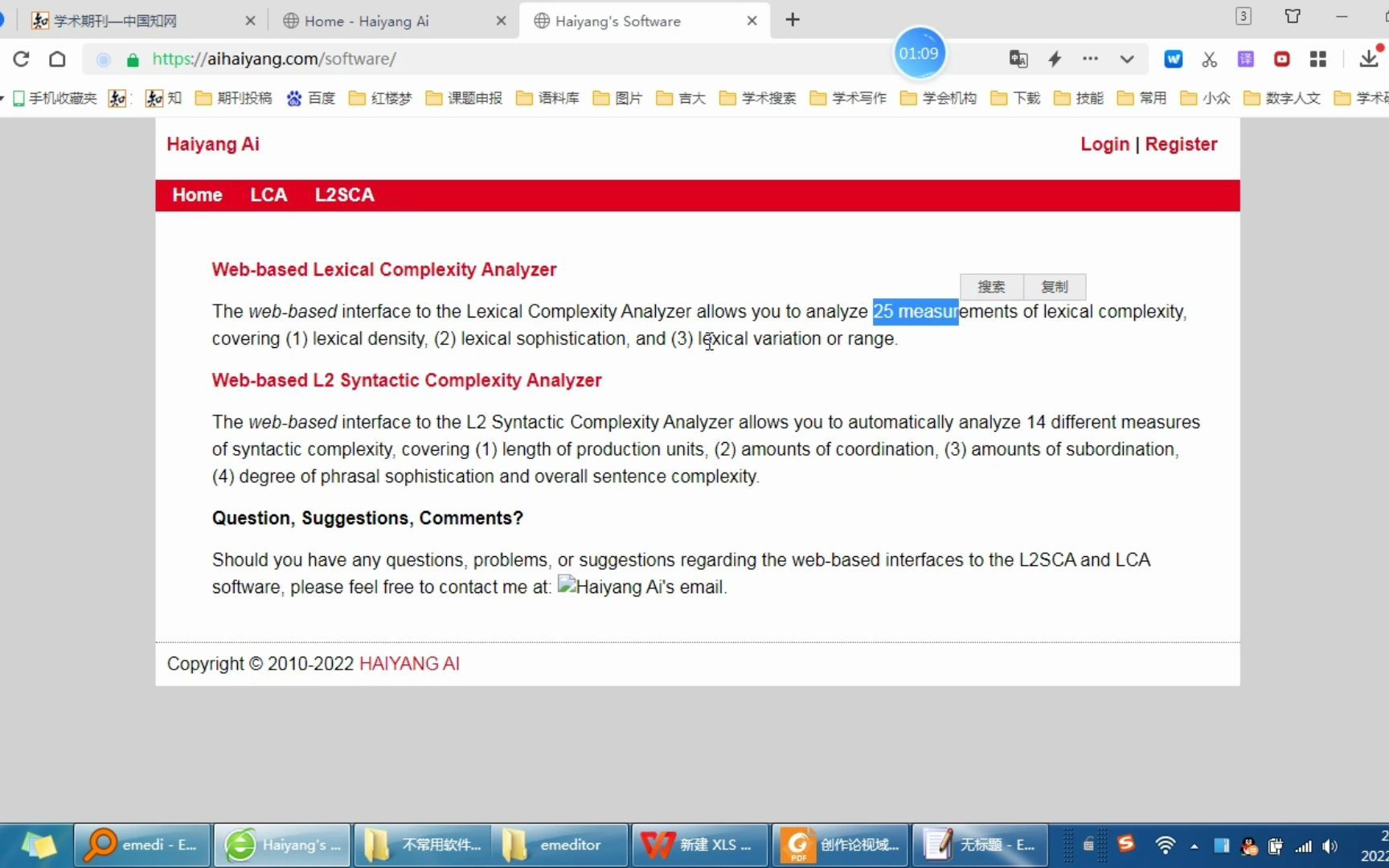Open the emeditor folder taskbar item
Image resolution: width=1389 pixels, height=868 pixels.
560,845
